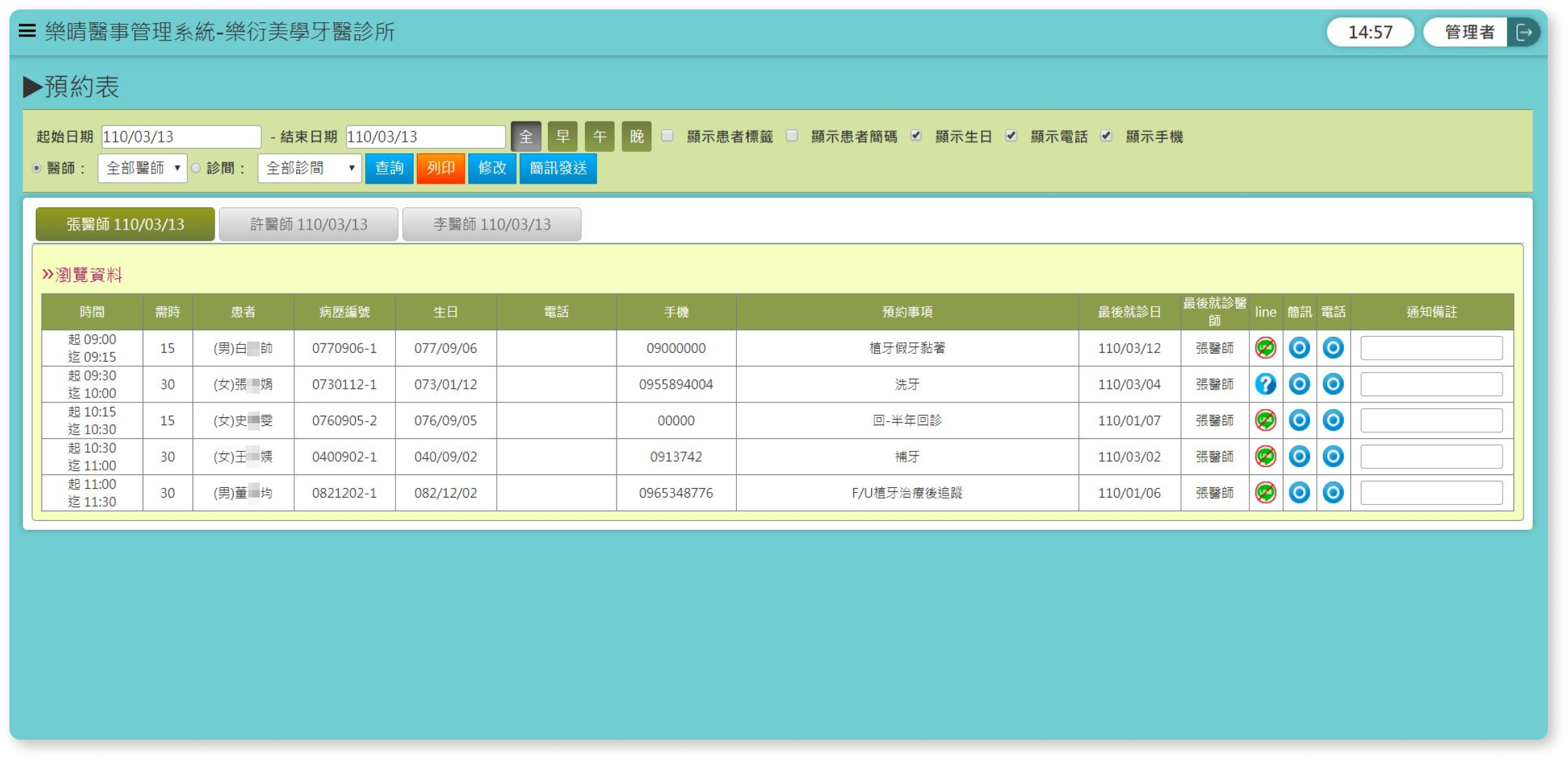
Task: Switch to 李醫師 110/03/13 tab
Action: tap(491, 224)
